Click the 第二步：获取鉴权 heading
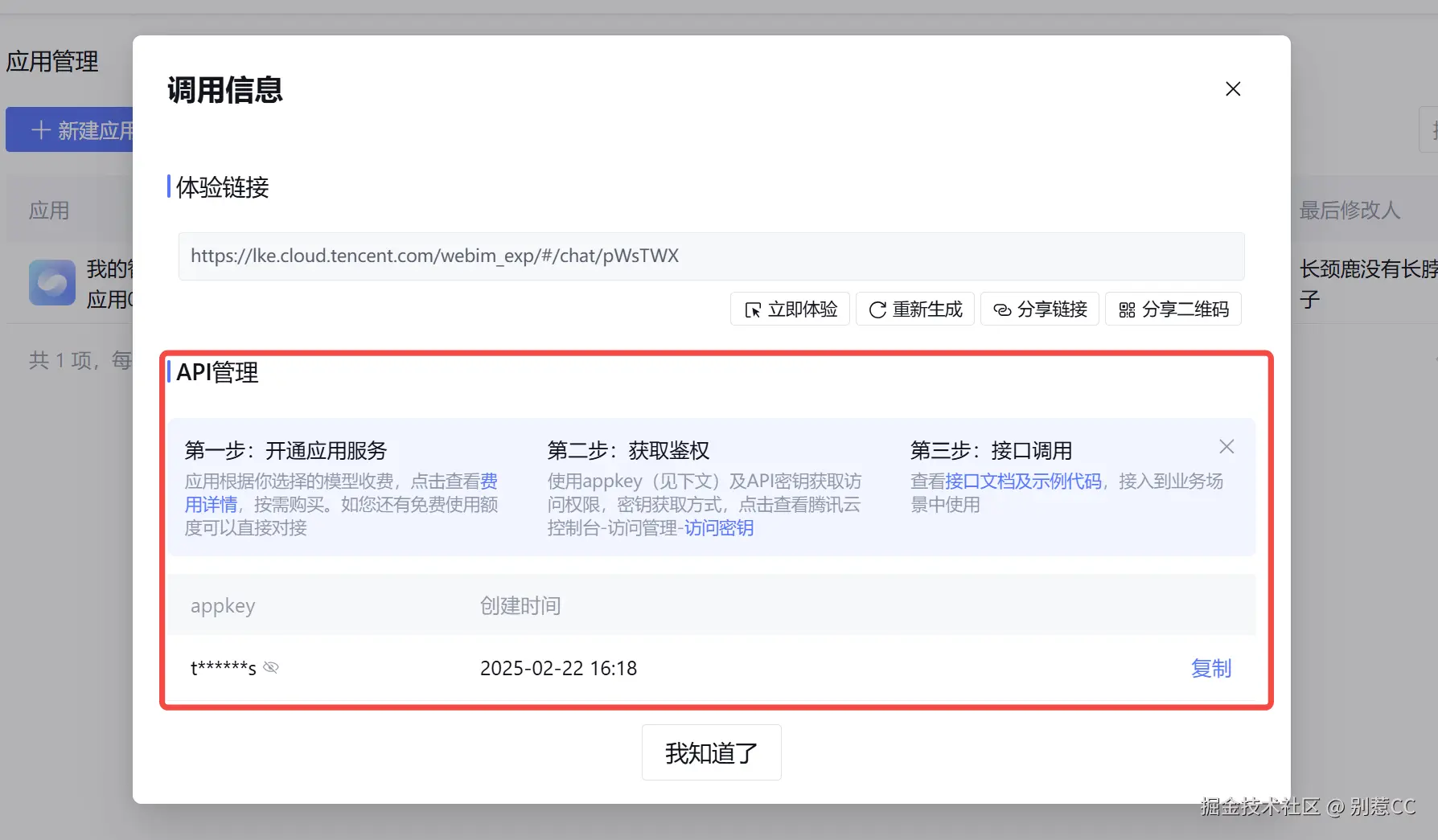This screenshot has height=840, width=1438. coord(629,450)
